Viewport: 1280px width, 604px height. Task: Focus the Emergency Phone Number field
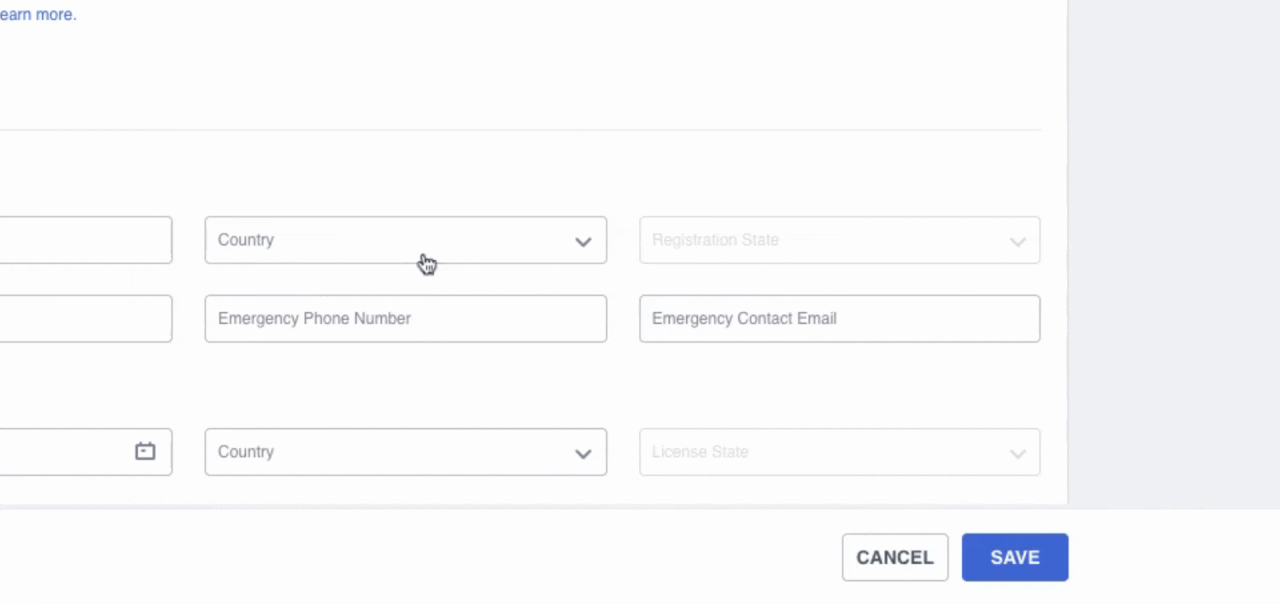click(x=405, y=318)
